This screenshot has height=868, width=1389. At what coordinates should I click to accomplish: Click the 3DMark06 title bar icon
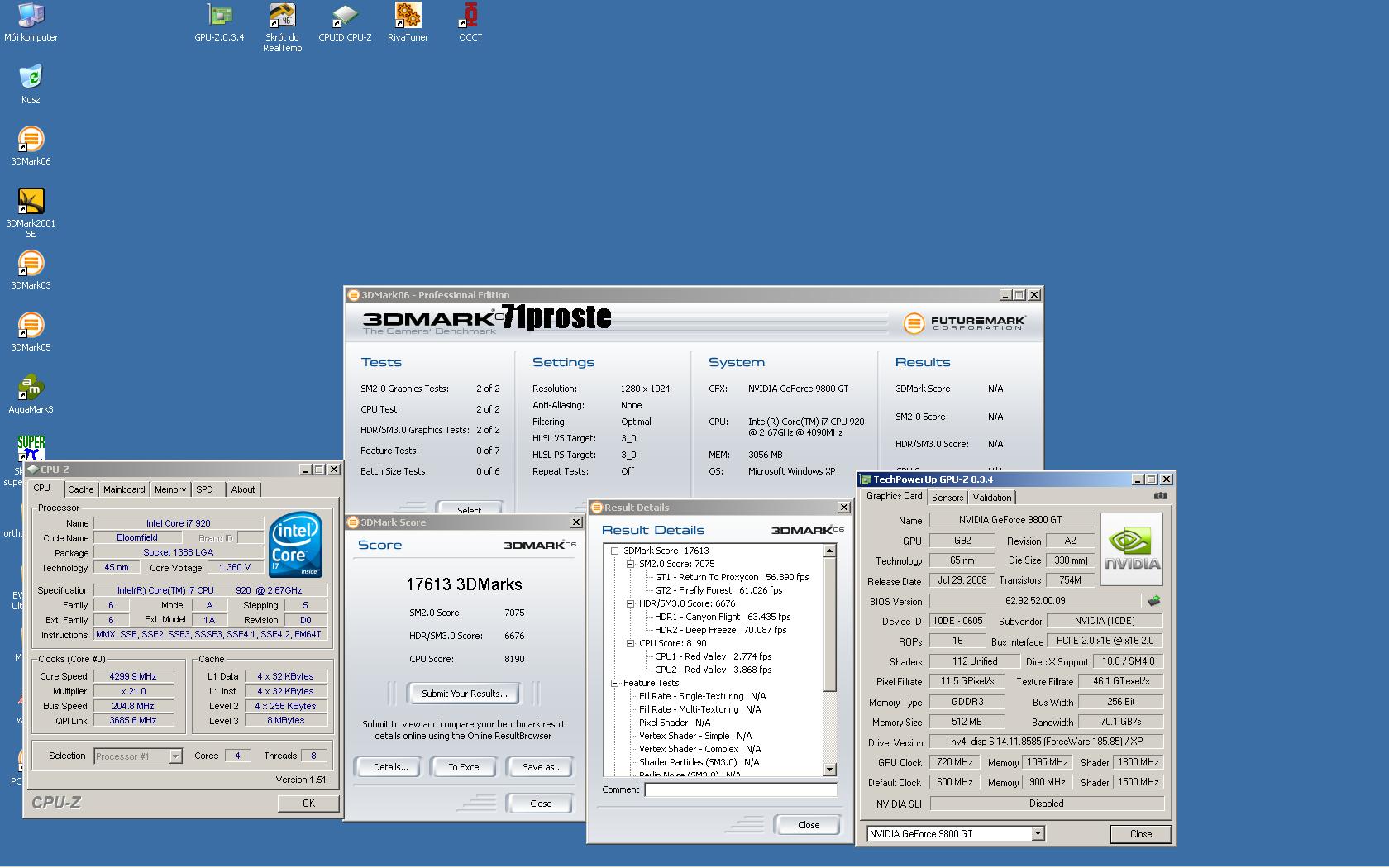point(353,295)
